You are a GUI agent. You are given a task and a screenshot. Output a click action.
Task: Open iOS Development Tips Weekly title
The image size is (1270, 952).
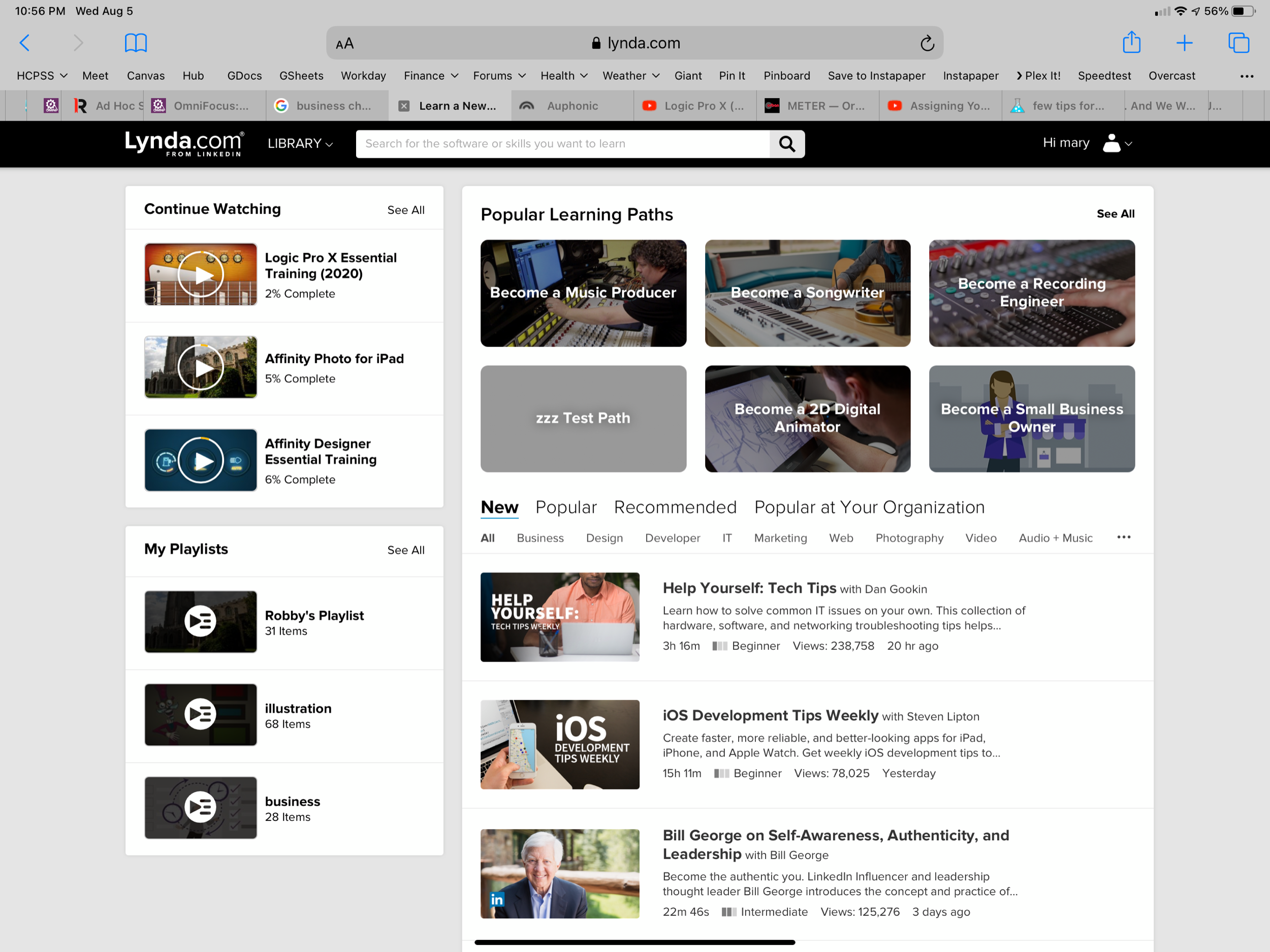(771, 715)
